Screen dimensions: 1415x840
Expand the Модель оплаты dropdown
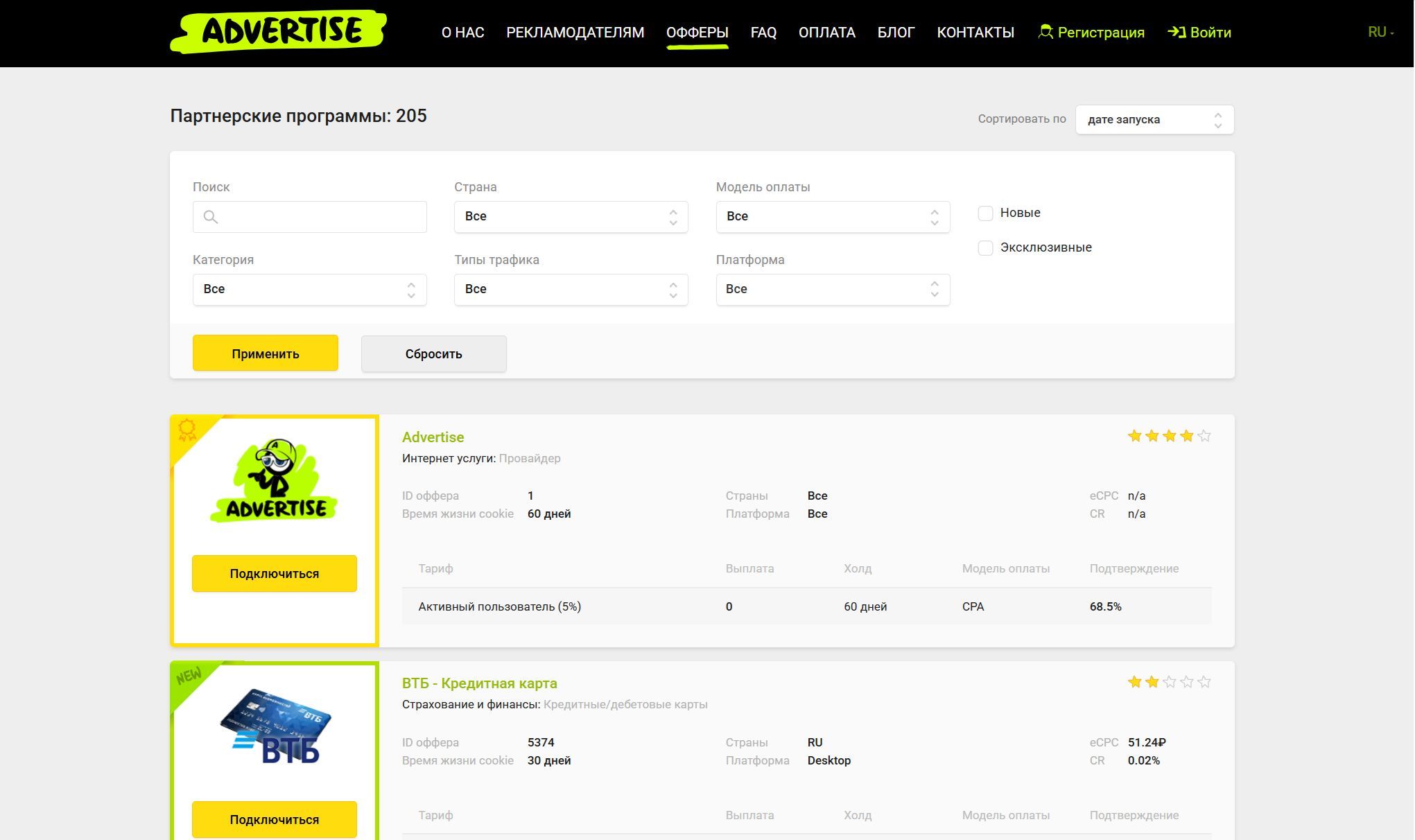pyautogui.click(x=832, y=217)
